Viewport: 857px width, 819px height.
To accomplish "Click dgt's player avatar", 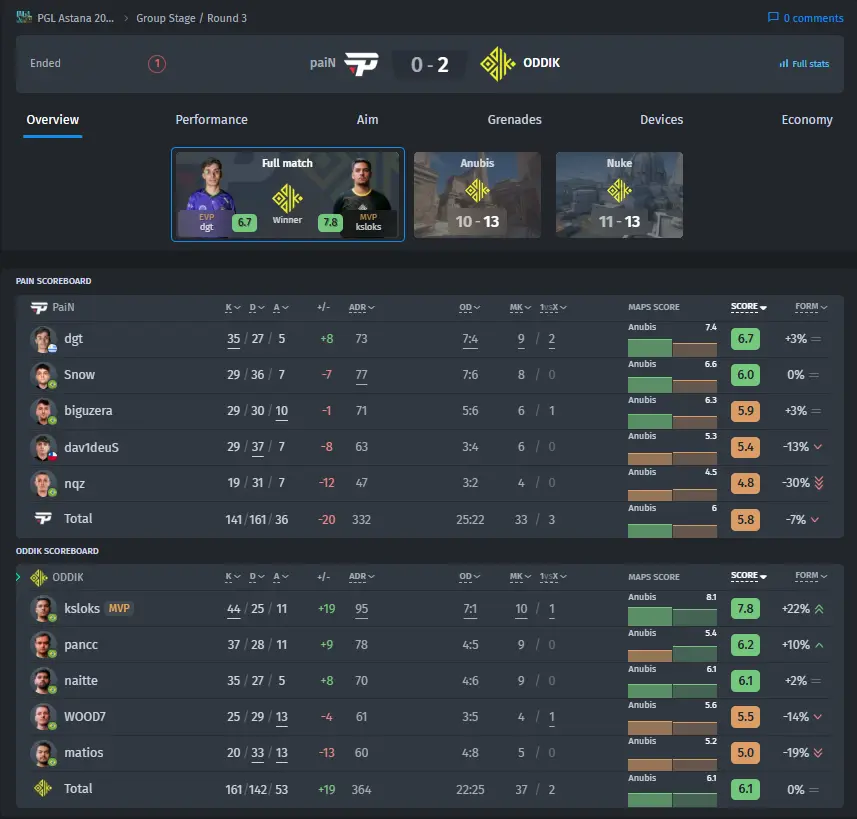I will pos(43,339).
